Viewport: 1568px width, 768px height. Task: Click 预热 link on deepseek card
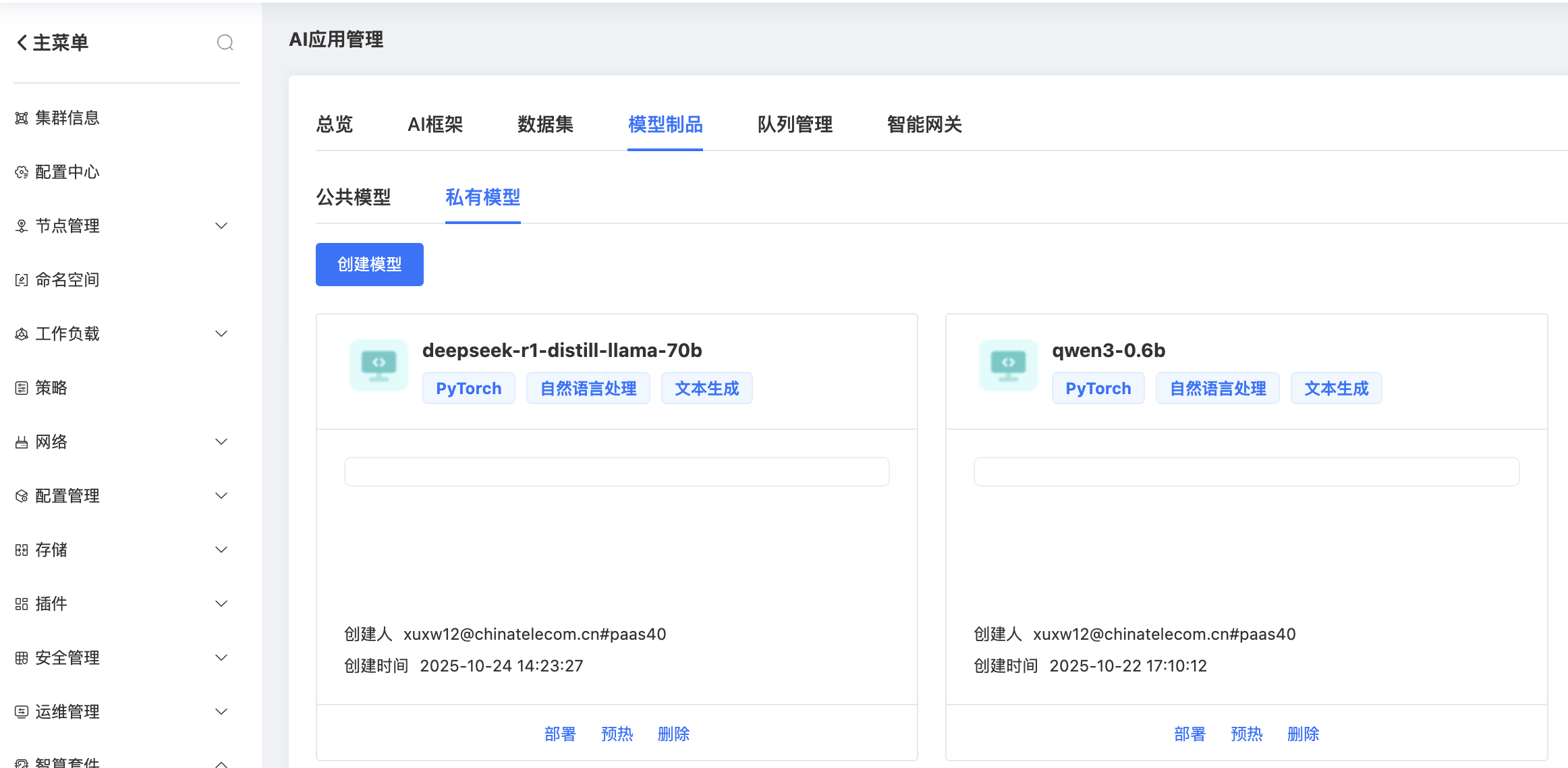tap(617, 734)
